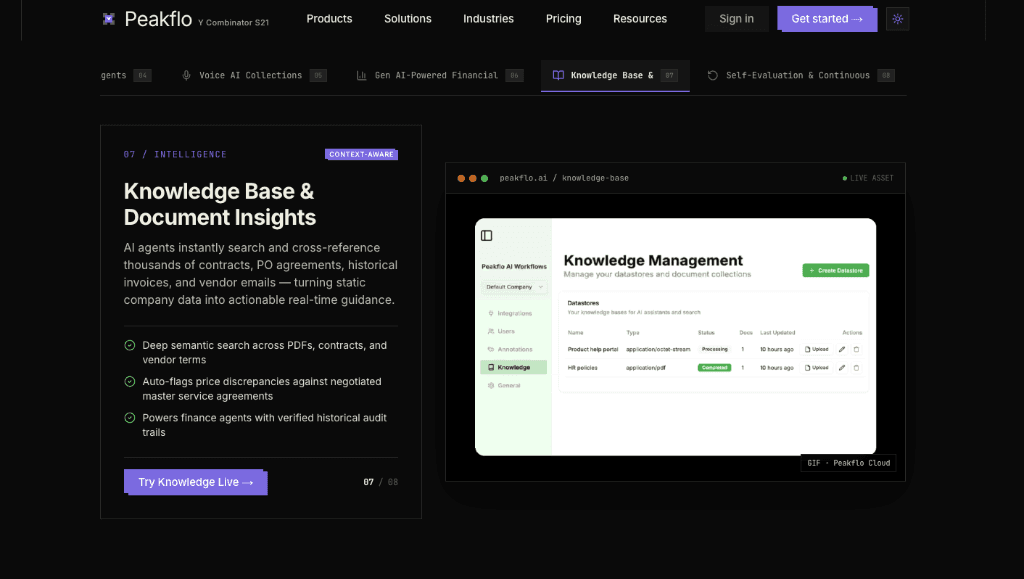Click the 'HR policies' datastore name
This screenshot has width=1024, height=579.
point(583,368)
